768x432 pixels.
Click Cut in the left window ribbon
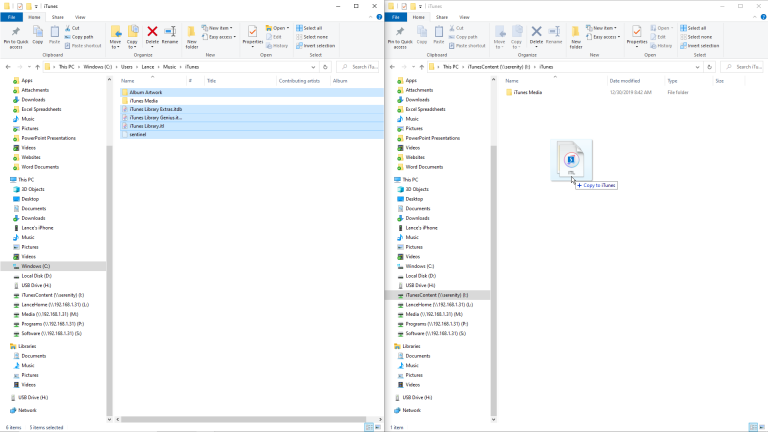point(72,28)
